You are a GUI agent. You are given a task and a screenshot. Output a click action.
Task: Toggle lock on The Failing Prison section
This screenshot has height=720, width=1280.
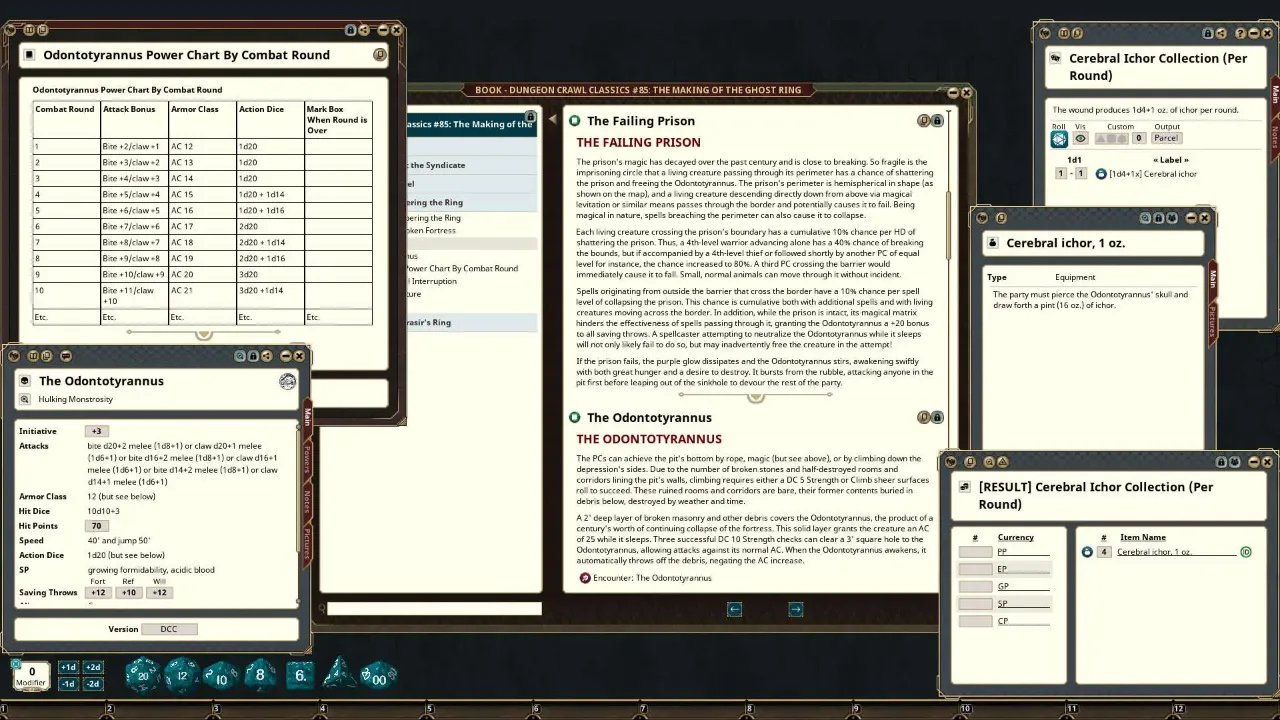pyautogui.click(x=937, y=121)
